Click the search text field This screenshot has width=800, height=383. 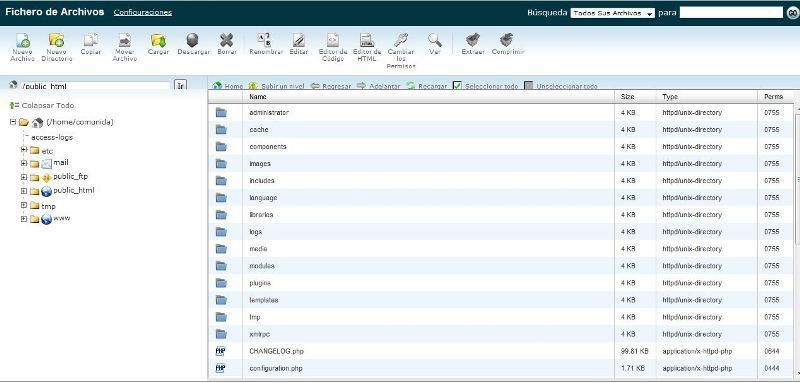click(x=731, y=13)
